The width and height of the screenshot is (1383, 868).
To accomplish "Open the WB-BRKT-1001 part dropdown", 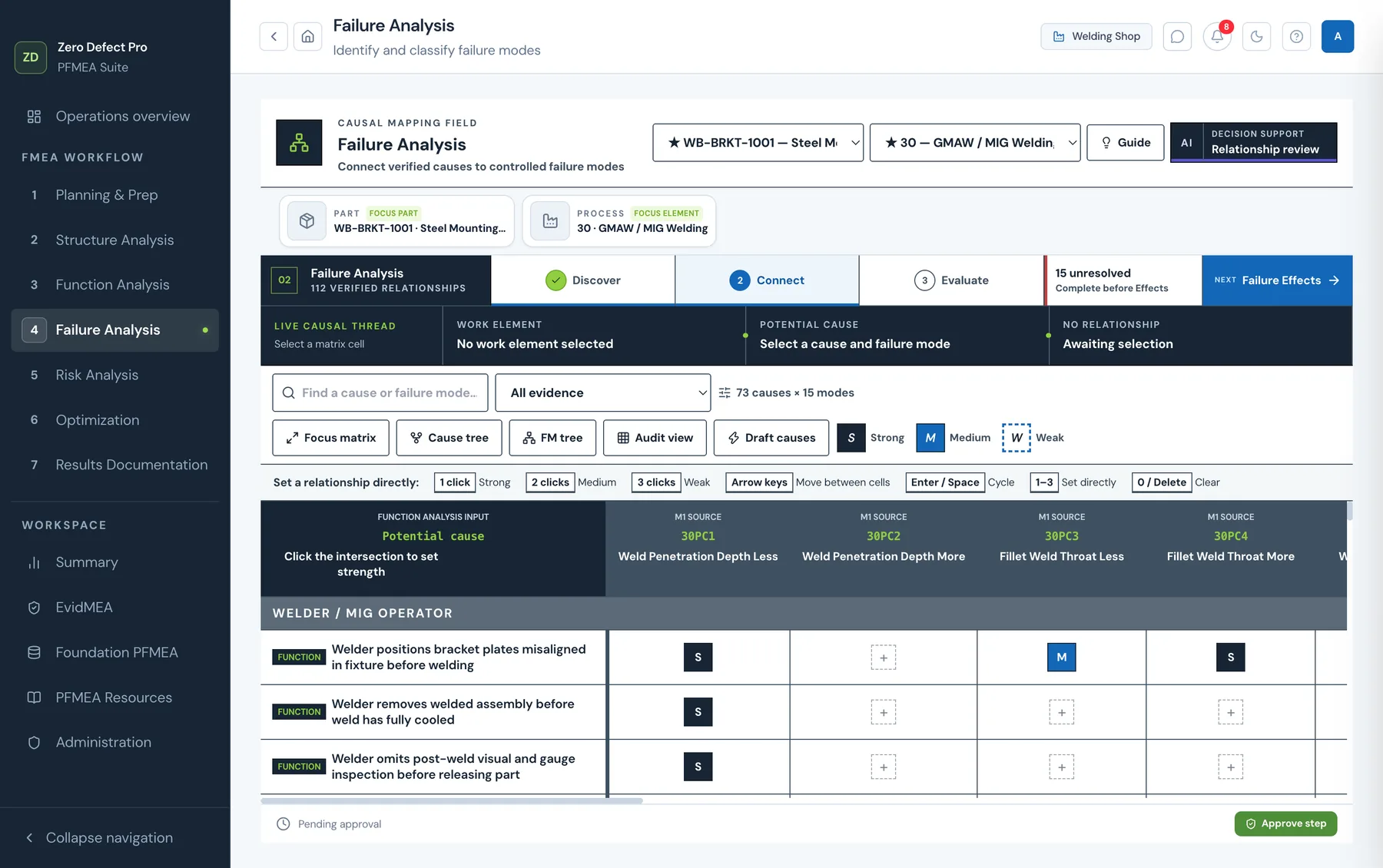I will 758,143.
